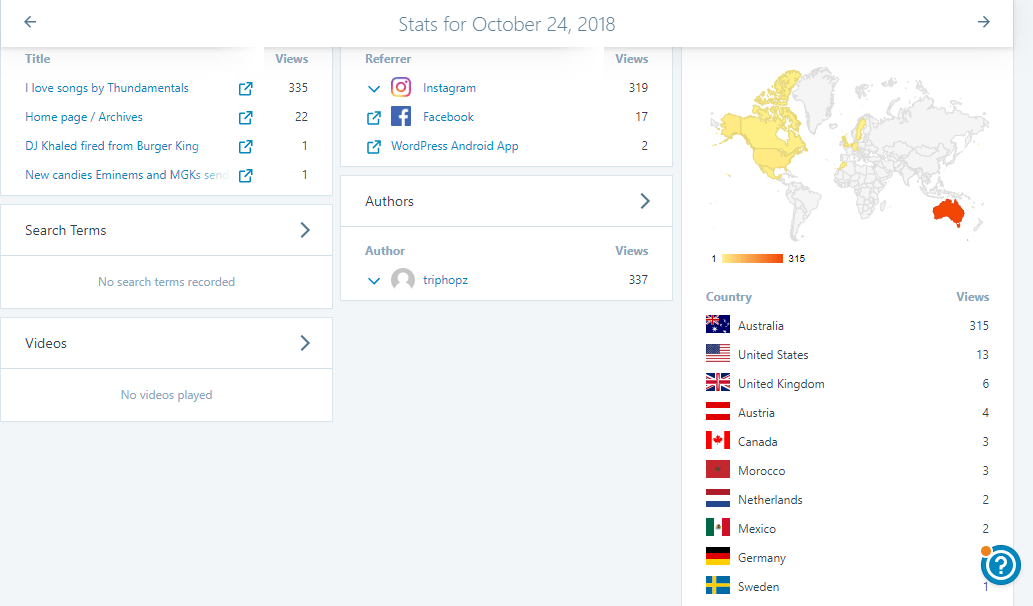Open 'I love songs by Thundamentals' post
The image size is (1033, 606).
(107, 88)
